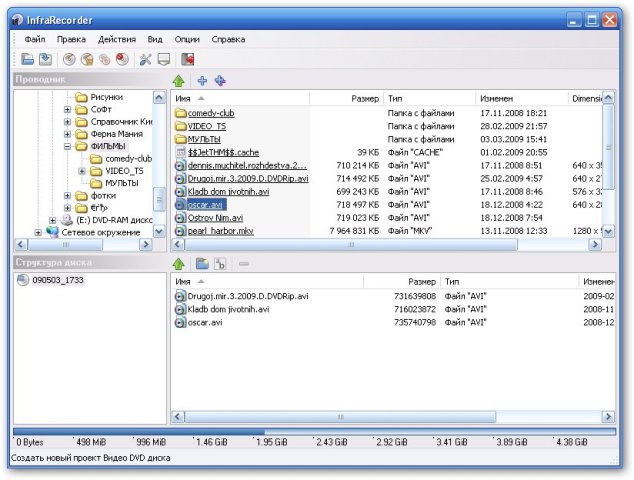
Task: Open the Опции menu
Action: (187, 39)
